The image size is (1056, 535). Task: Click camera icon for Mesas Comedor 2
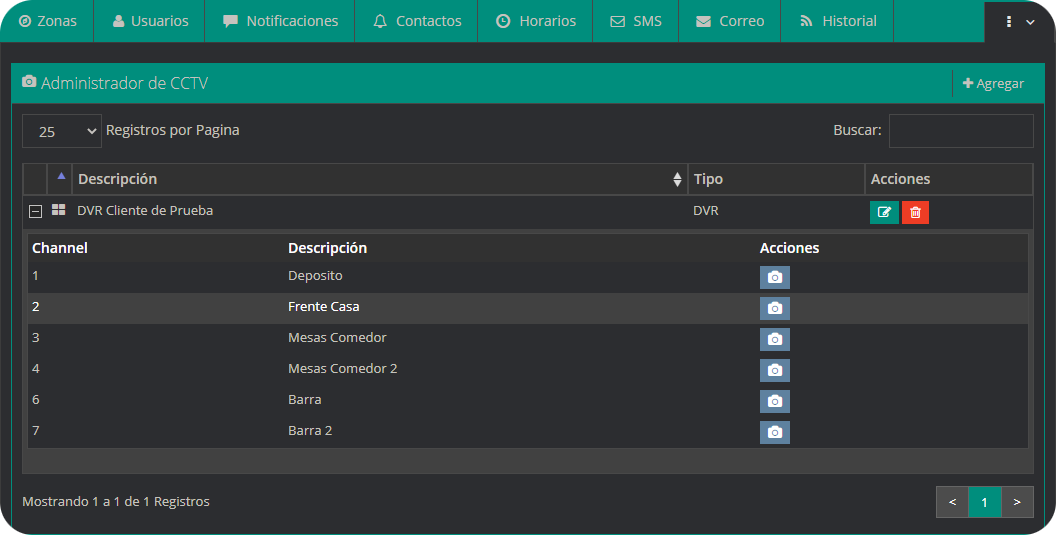774,370
